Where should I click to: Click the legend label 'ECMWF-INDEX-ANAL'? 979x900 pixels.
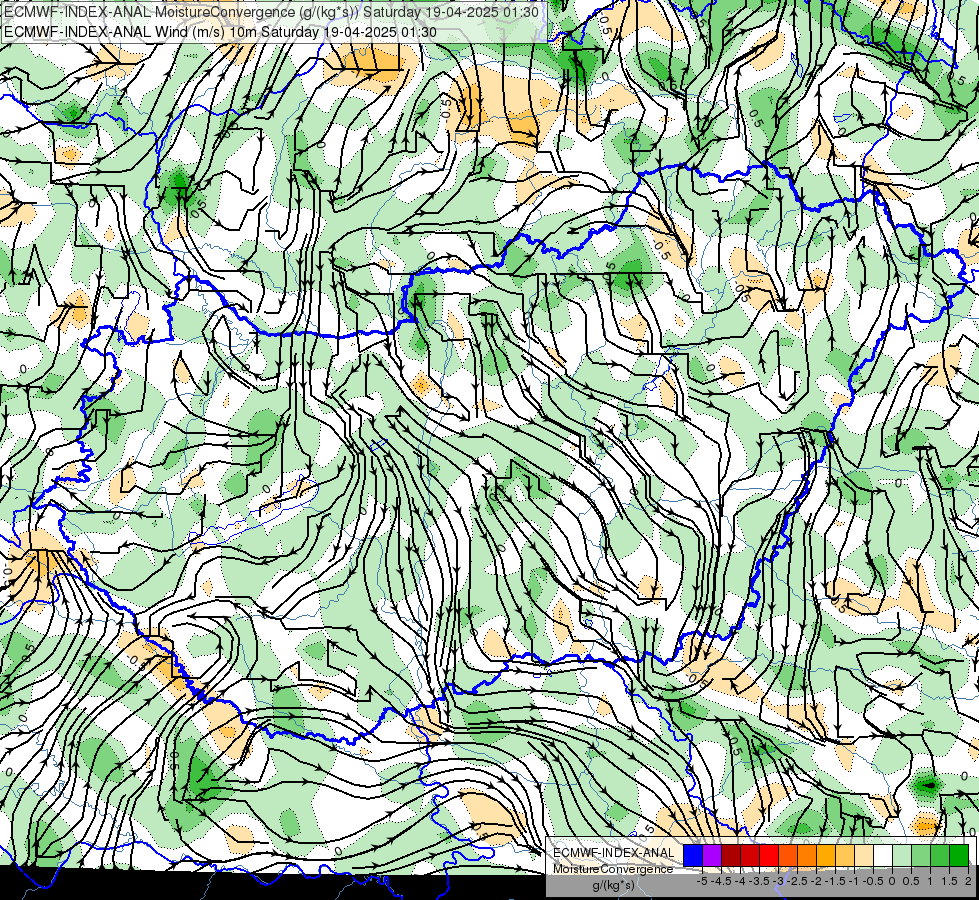pos(614,853)
